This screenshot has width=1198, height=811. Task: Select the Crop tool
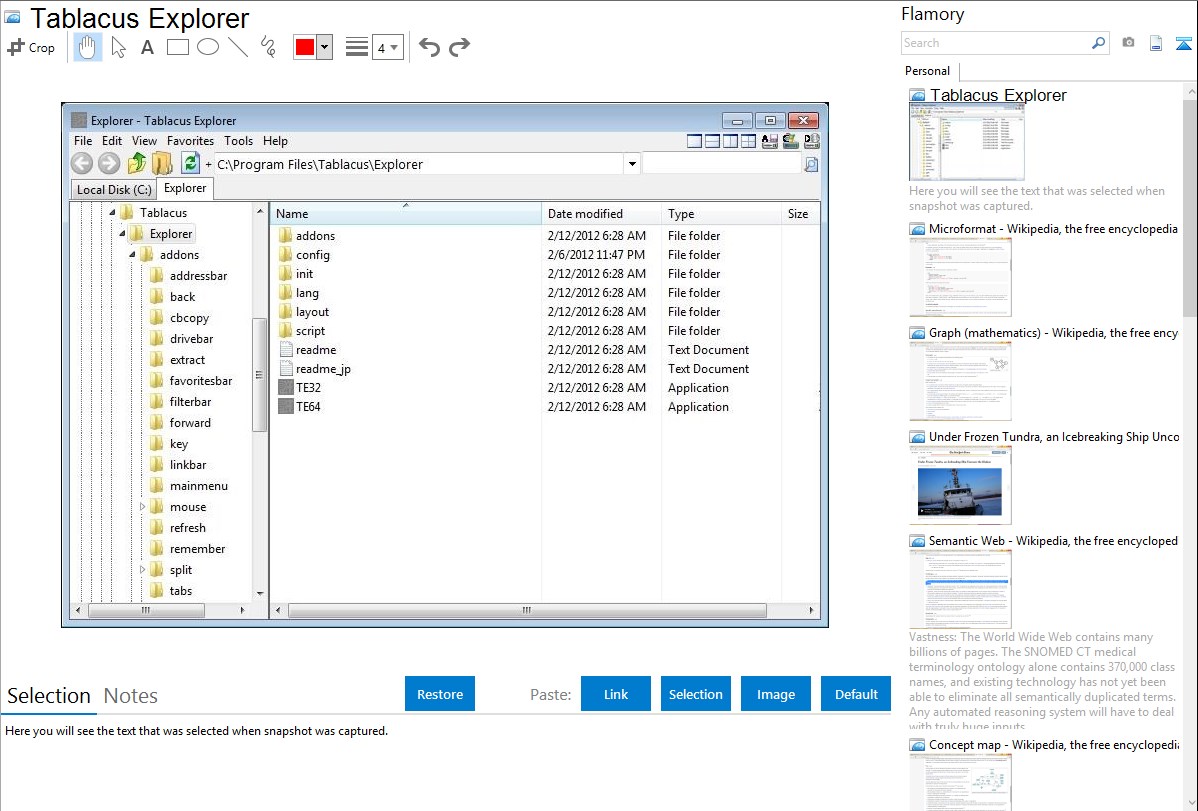pos(31,47)
